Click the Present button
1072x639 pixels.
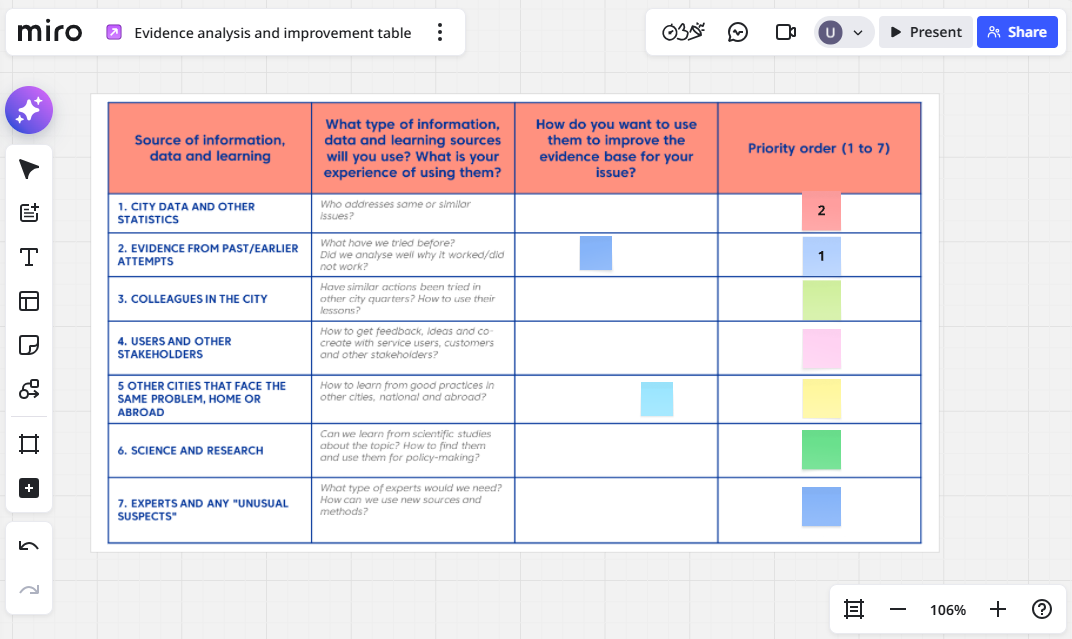(925, 32)
